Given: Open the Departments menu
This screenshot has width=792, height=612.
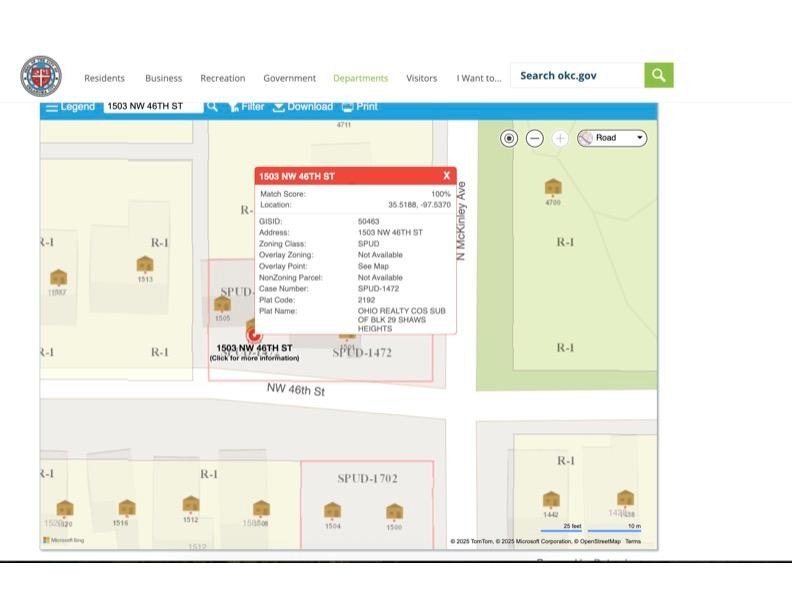Looking at the screenshot, I should point(360,78).
